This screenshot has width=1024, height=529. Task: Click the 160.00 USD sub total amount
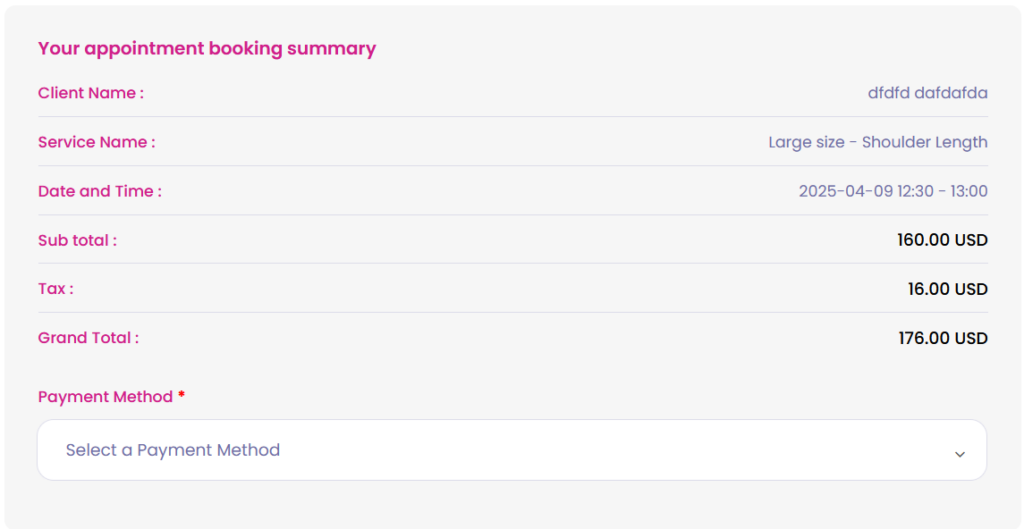tap(942, 240)
